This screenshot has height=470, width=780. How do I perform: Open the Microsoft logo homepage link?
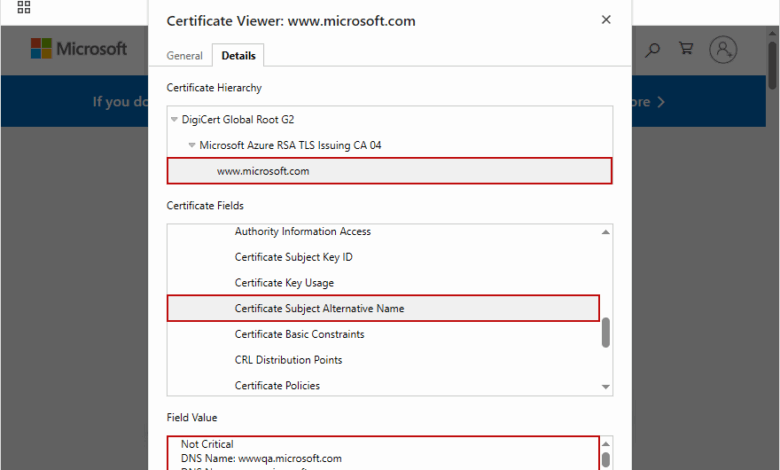point(79,49)
